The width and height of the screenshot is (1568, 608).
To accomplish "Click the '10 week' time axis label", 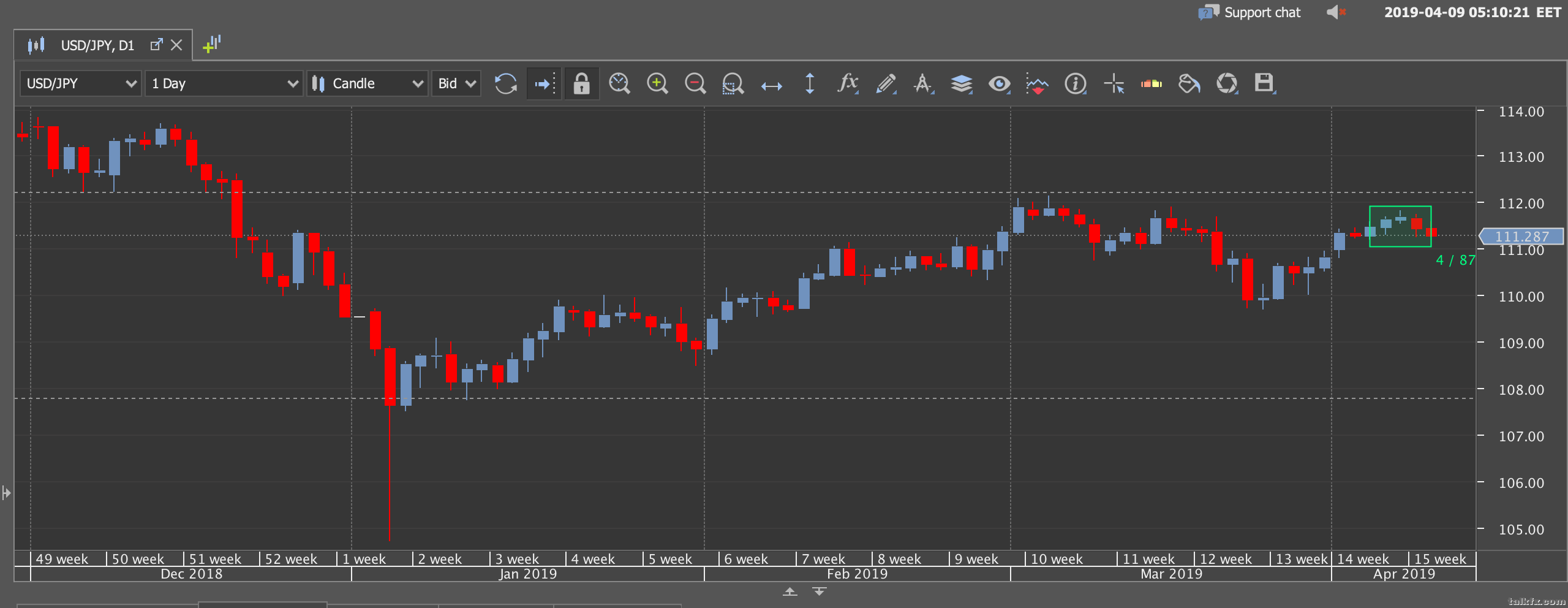I will click(1057, 559).
